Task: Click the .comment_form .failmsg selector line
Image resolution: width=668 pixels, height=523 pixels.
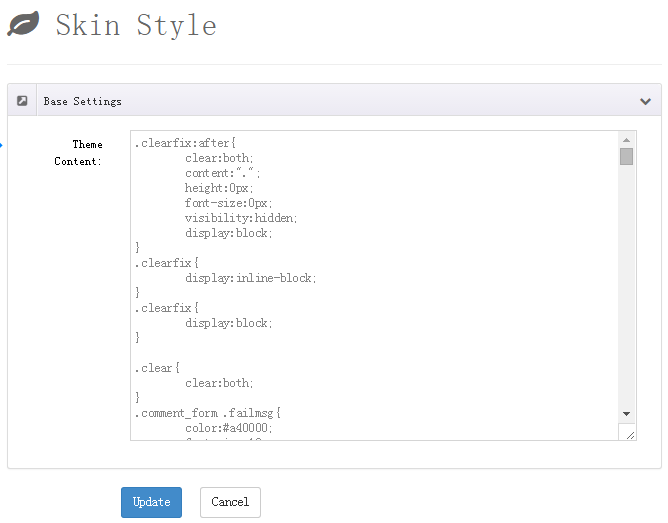Action: 207,413
